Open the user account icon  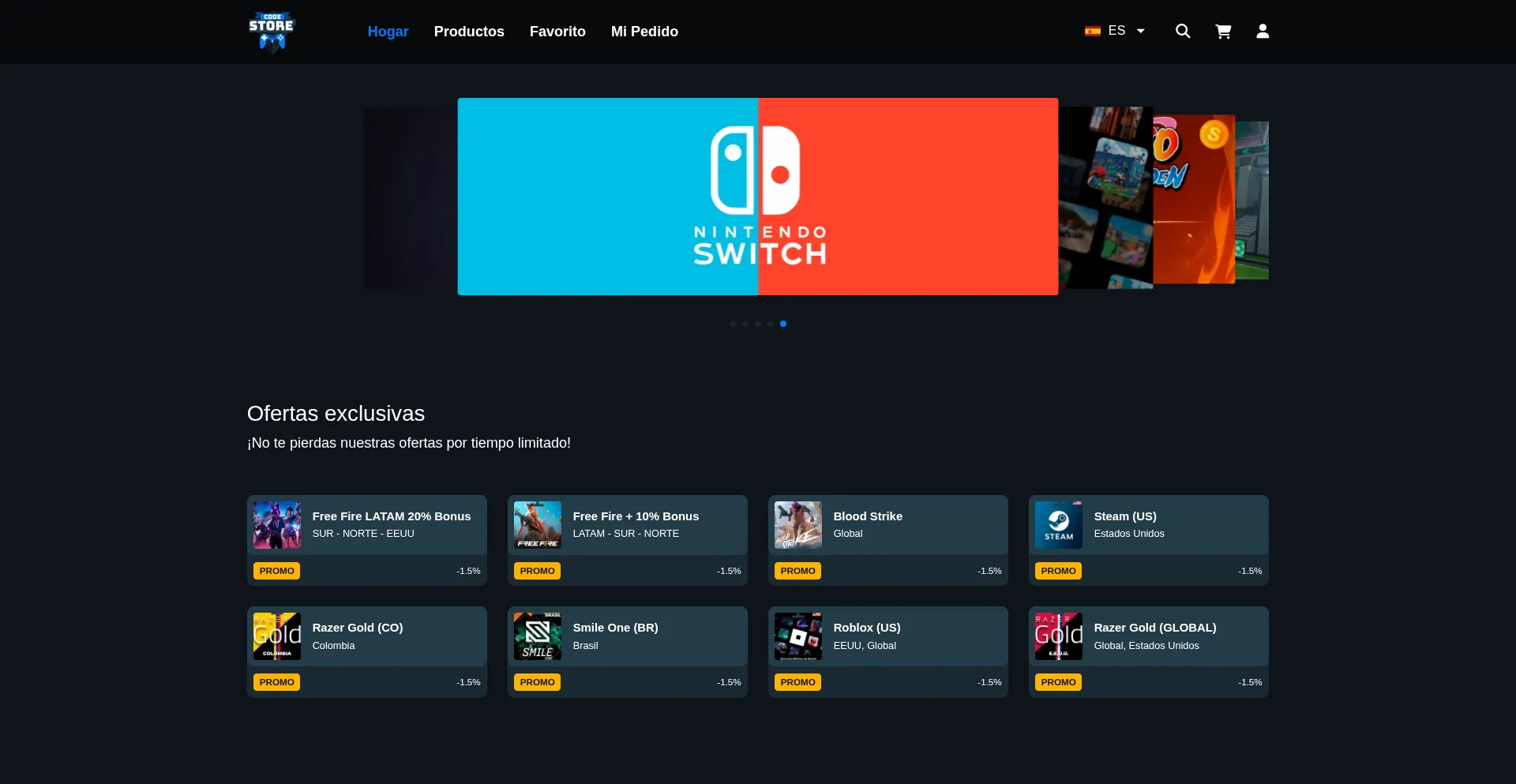pos(1263,31)
